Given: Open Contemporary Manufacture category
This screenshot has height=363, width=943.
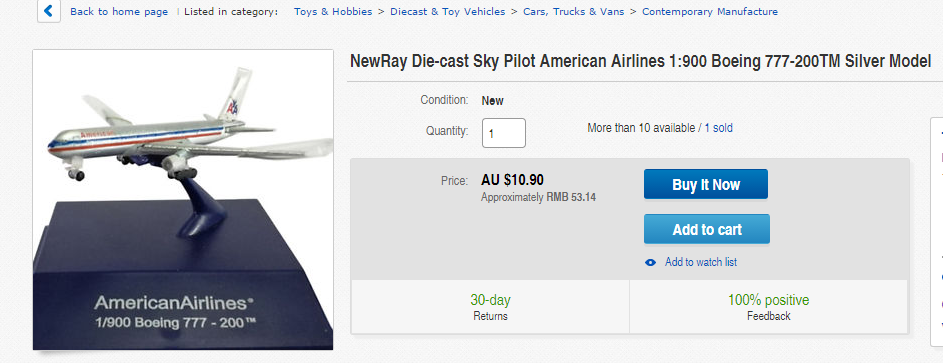Looking at the screenshot, I should [x=710, y=11].
